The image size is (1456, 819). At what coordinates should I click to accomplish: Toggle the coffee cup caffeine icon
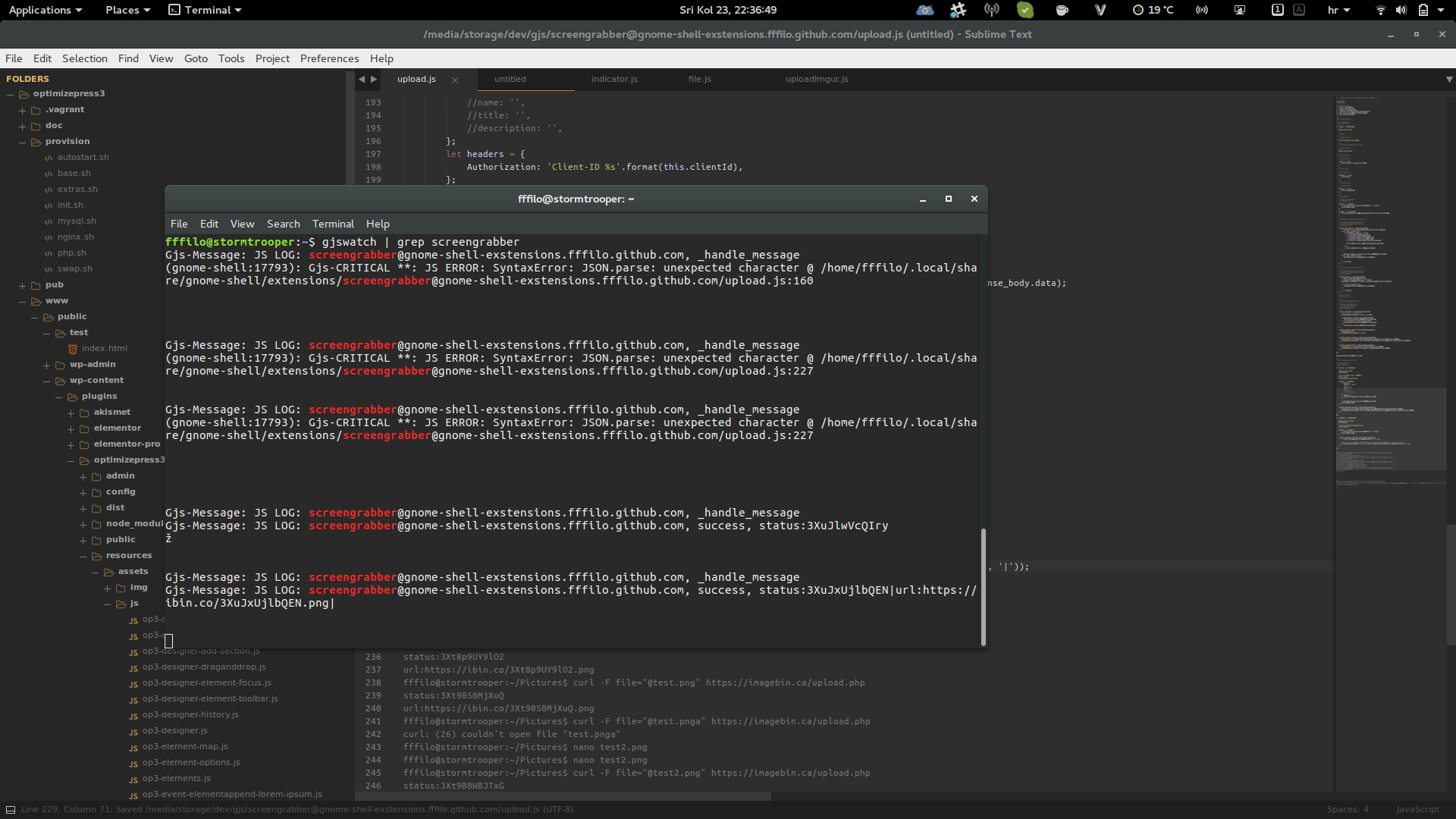tap(1062, 10)
